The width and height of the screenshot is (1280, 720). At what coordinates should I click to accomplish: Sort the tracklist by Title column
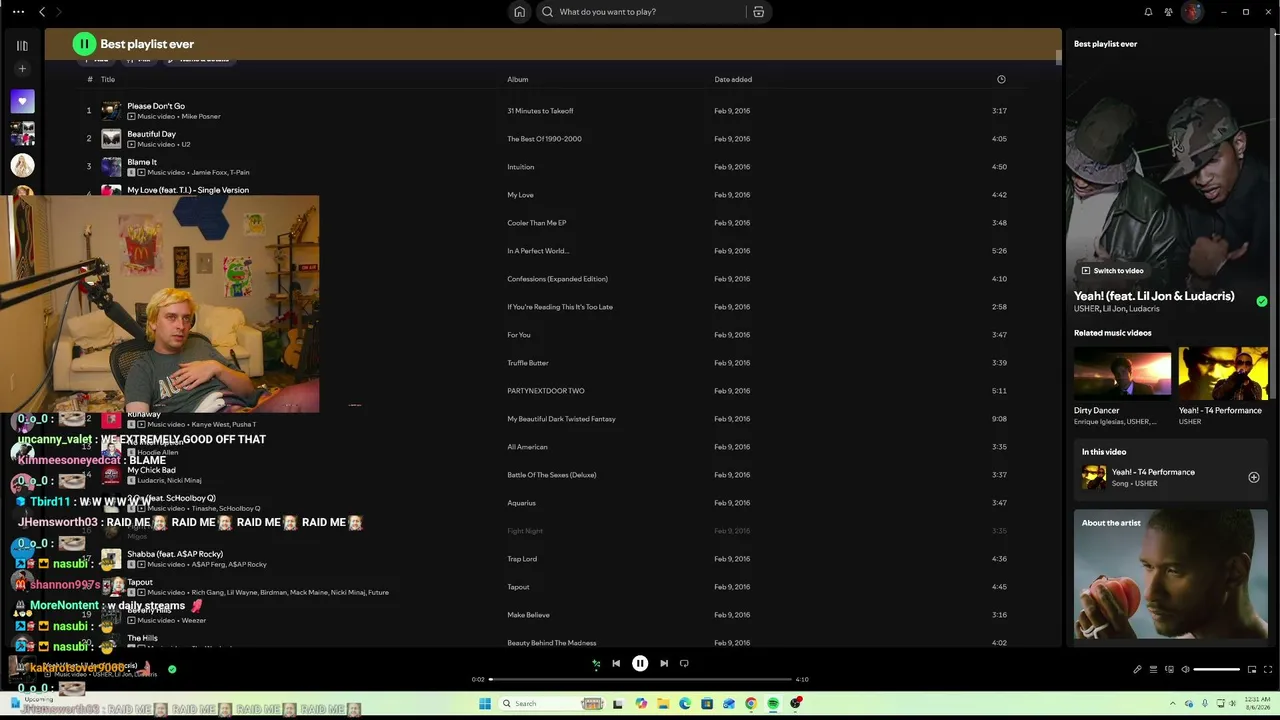click(108, 79)
